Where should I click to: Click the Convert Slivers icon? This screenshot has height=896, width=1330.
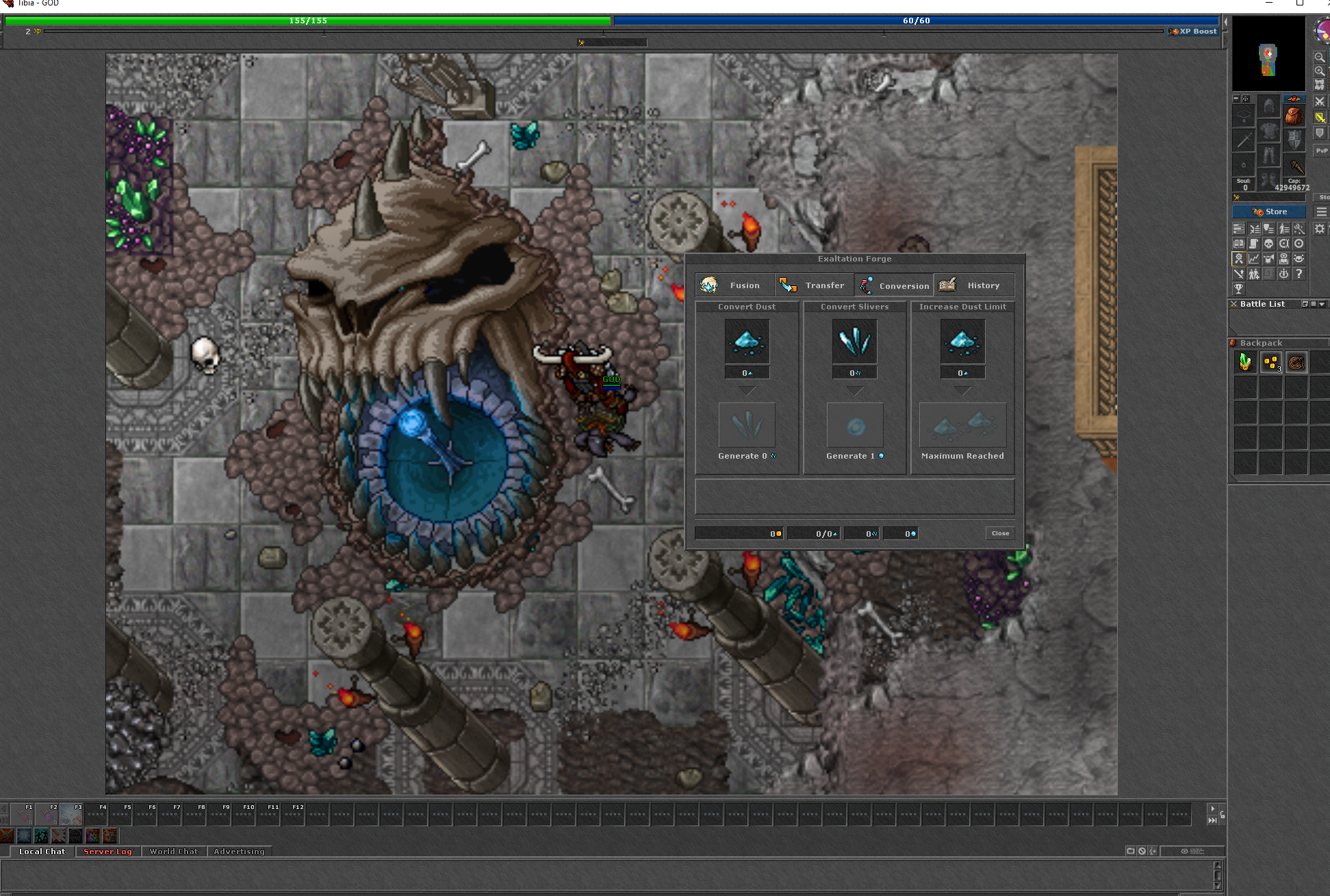coord(855,342)
